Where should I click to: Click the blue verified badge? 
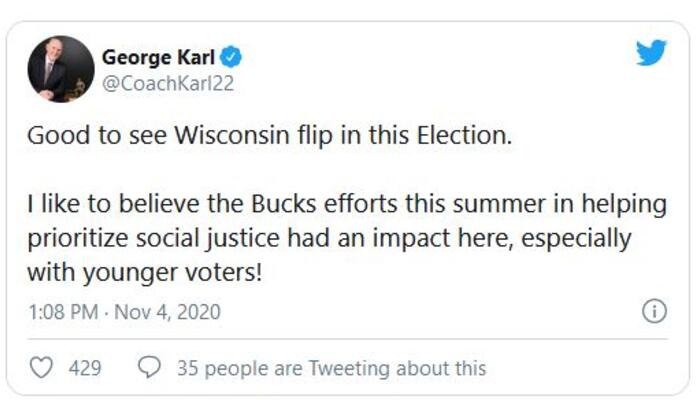233,56
